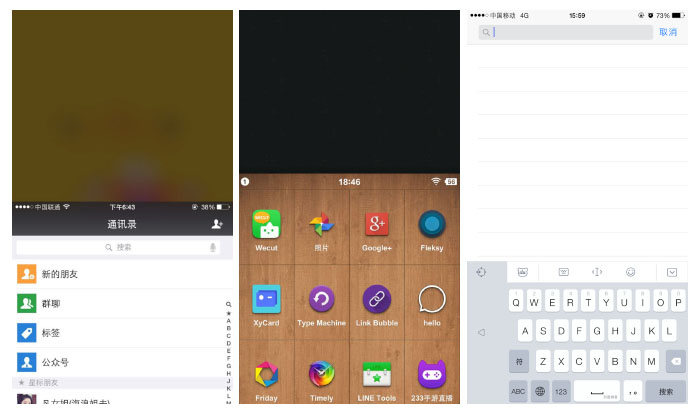Viewport: 700px width, 415px height.
Task: Launch the Google+ app
Action: [x=376, y=224]
